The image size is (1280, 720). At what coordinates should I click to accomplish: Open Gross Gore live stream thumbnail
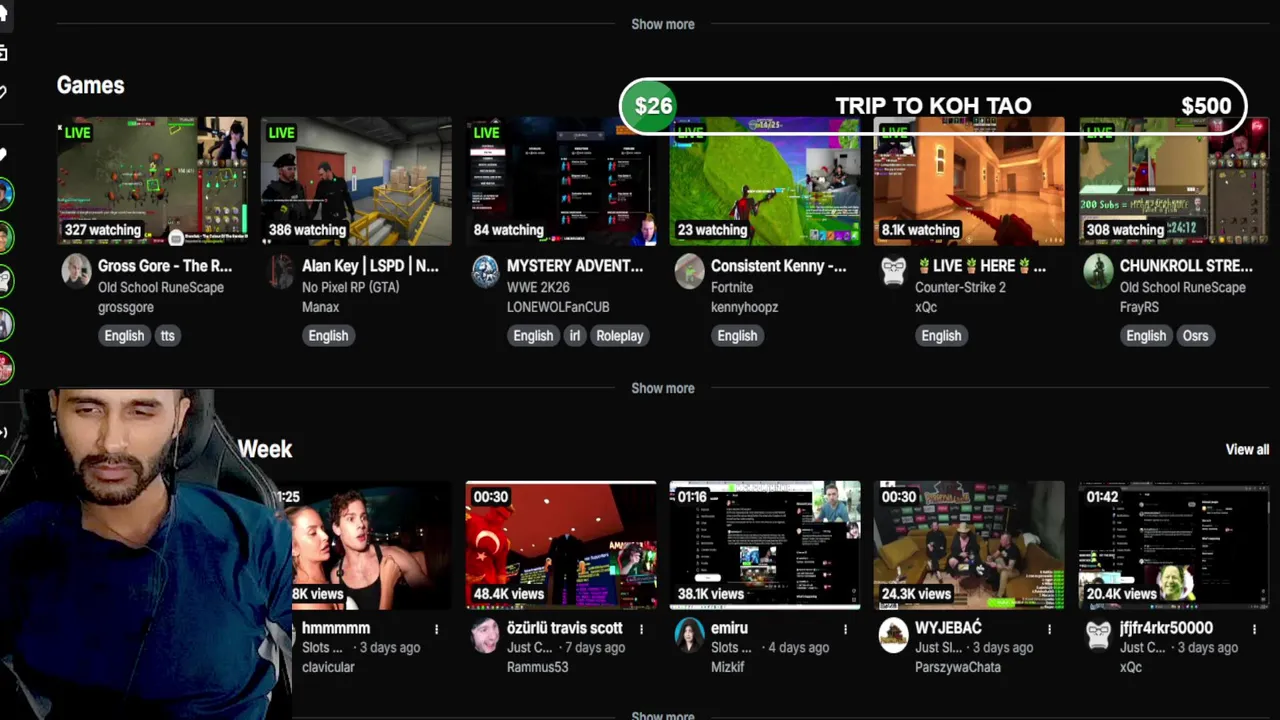point(152,181)
